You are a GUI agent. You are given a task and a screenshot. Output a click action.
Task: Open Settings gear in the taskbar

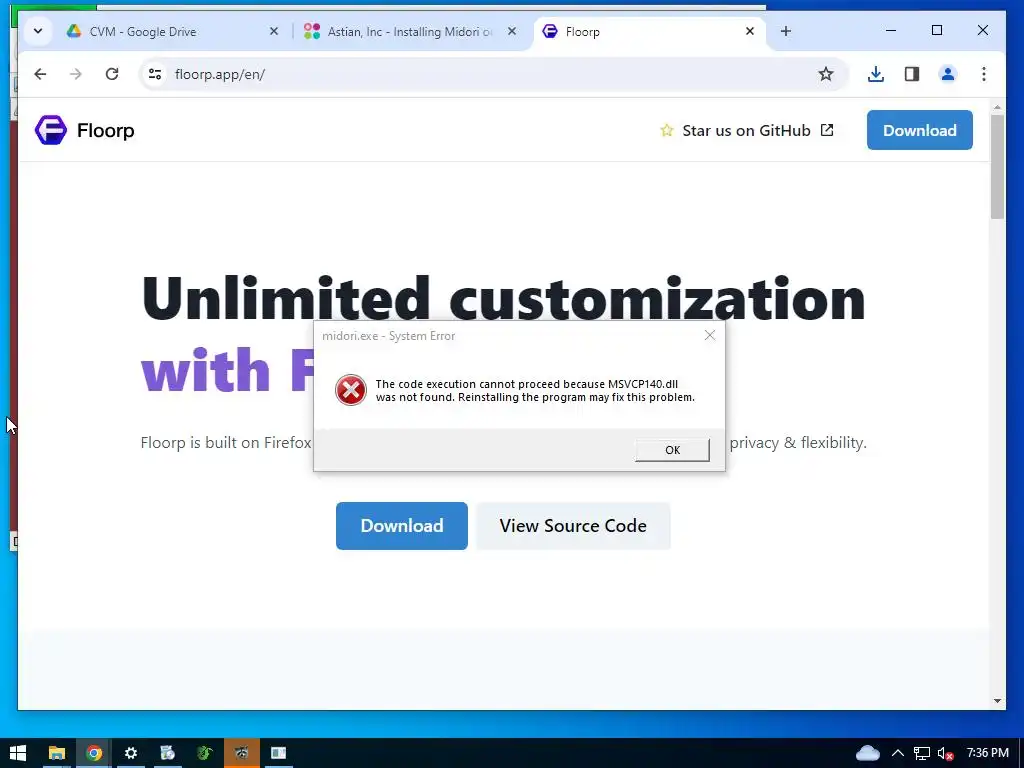131,753
